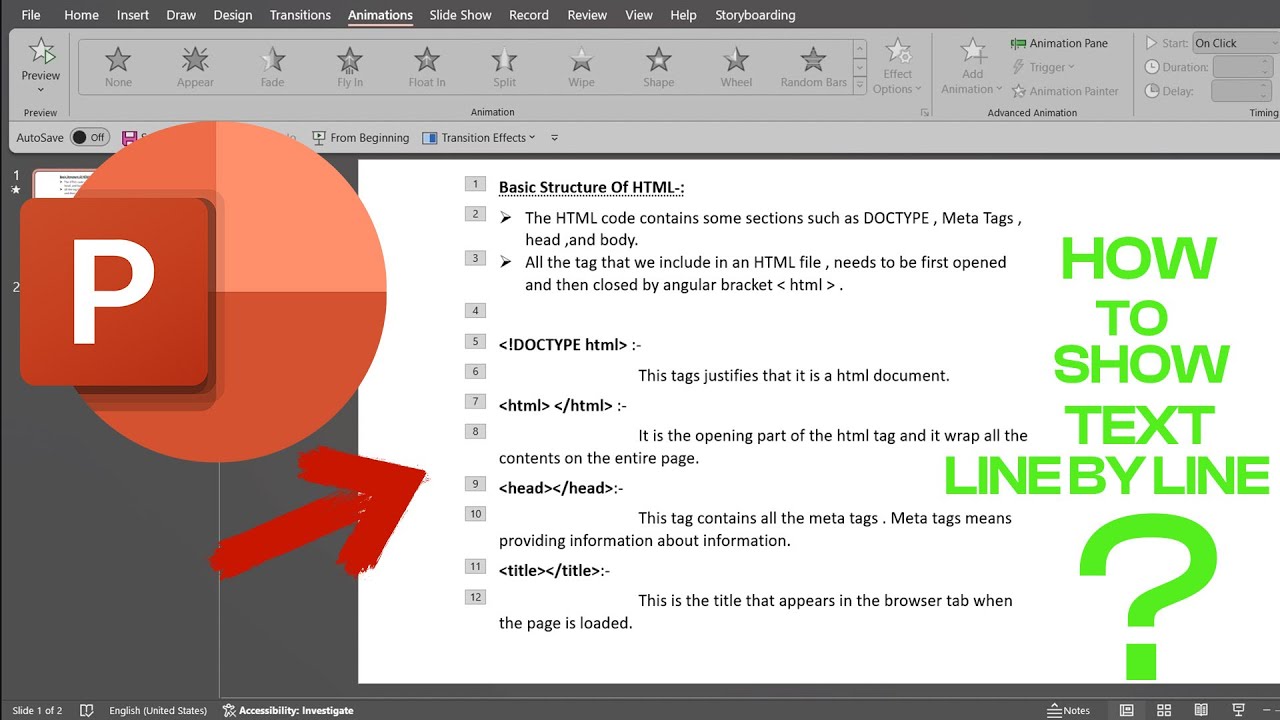Customize Quick Access Toolbar dropdown
1280x720 pixels.
[x=555, y=138]
